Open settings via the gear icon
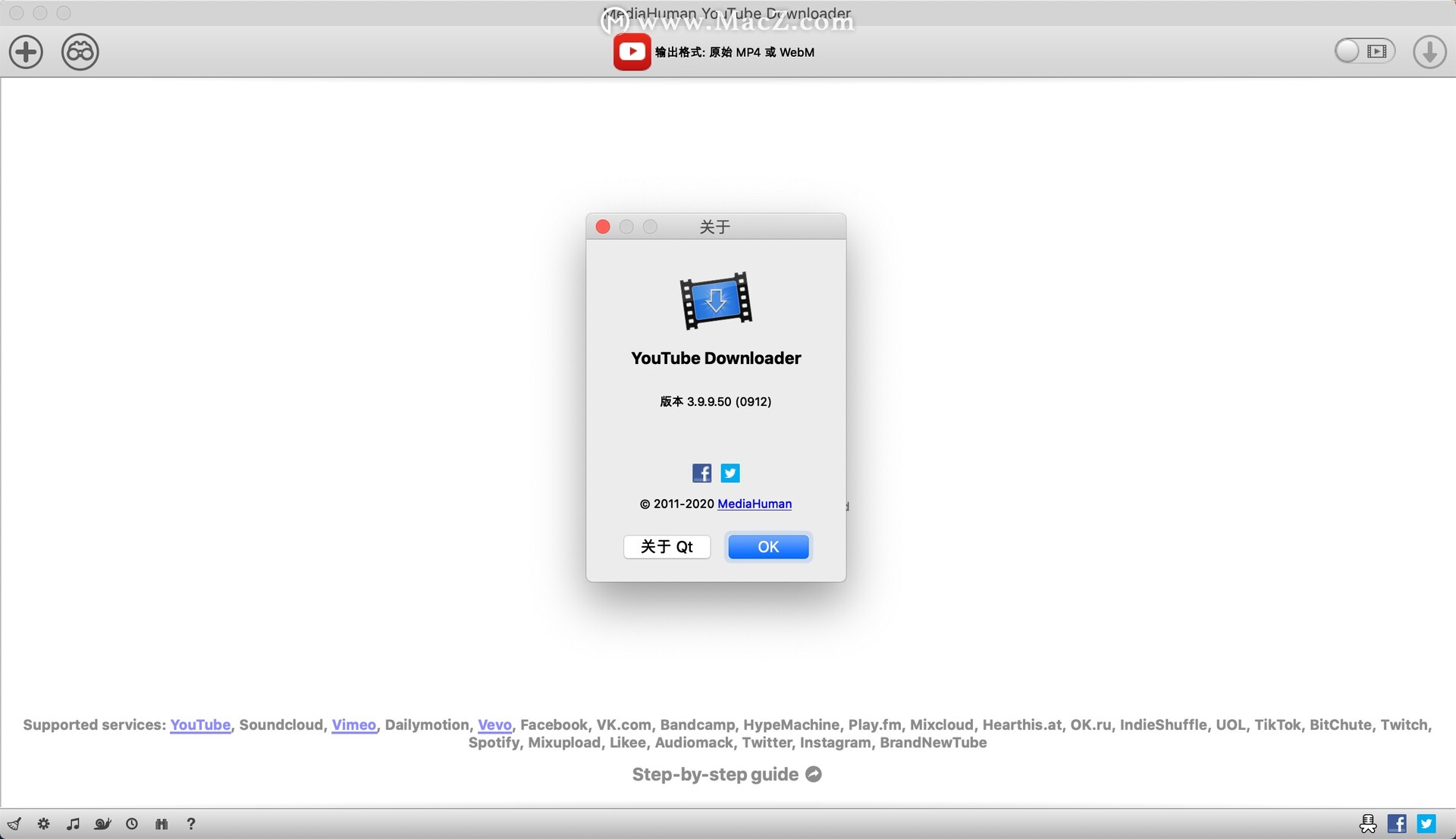Screen dimensions: 1456x839 43,824
